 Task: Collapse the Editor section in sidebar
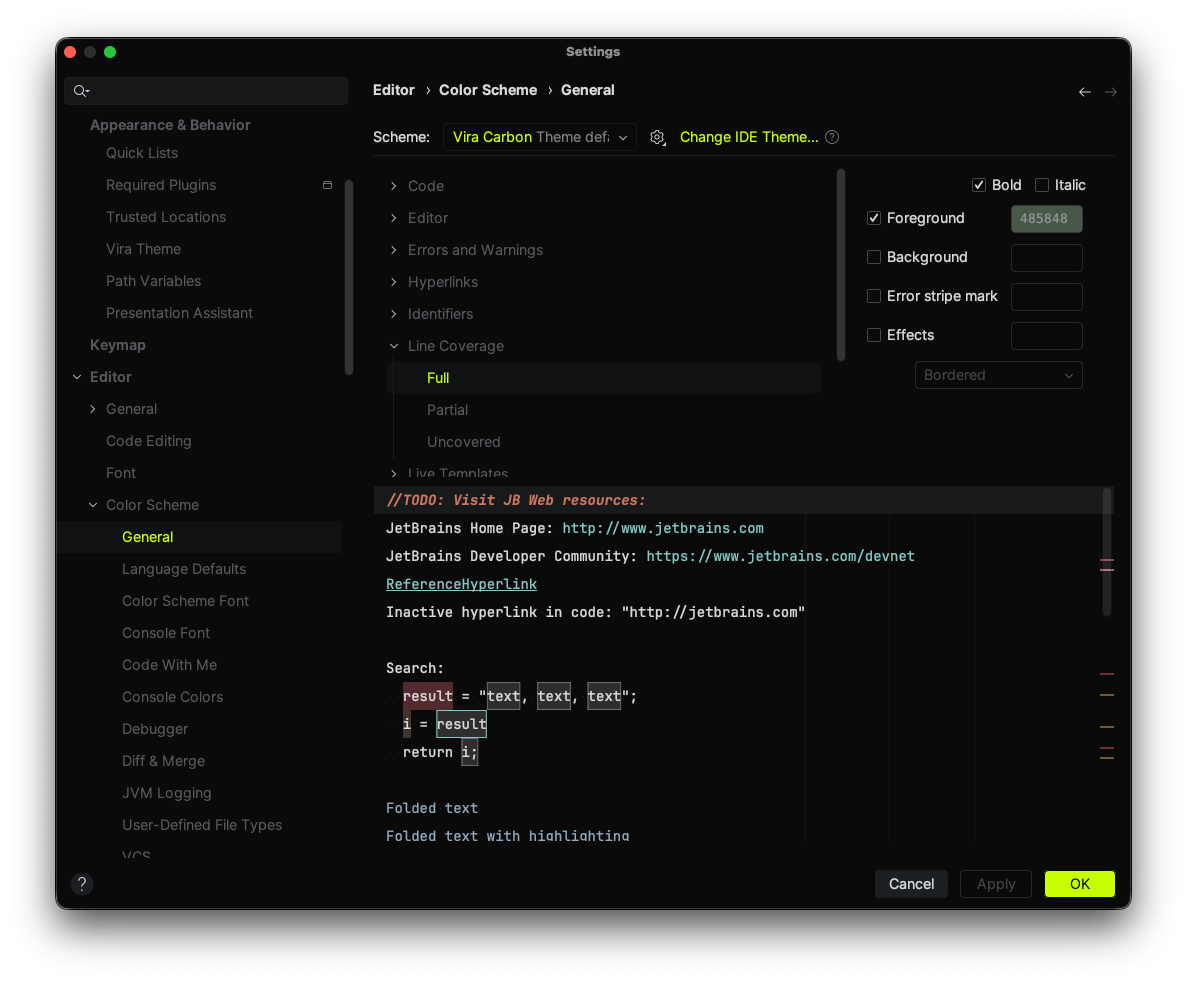pyautogui.click(x=77, y=377)
